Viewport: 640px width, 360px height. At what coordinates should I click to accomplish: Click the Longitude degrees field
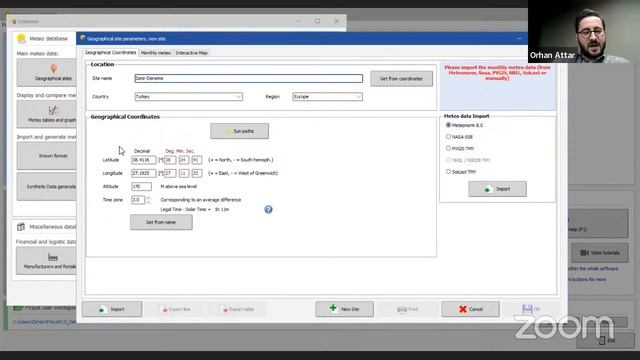click(170, 173)
